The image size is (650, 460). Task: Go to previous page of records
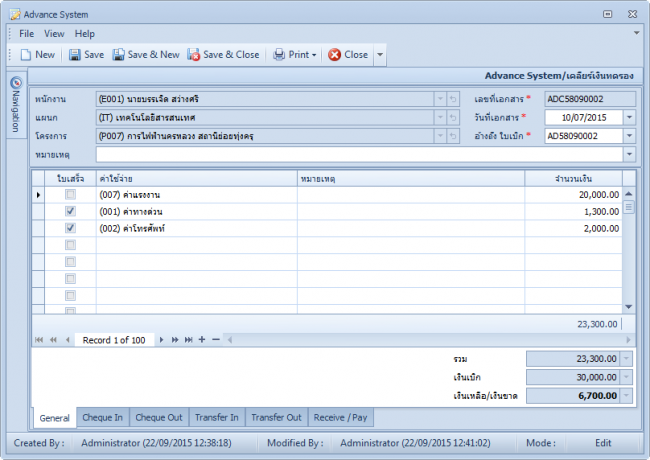point(53,340)
